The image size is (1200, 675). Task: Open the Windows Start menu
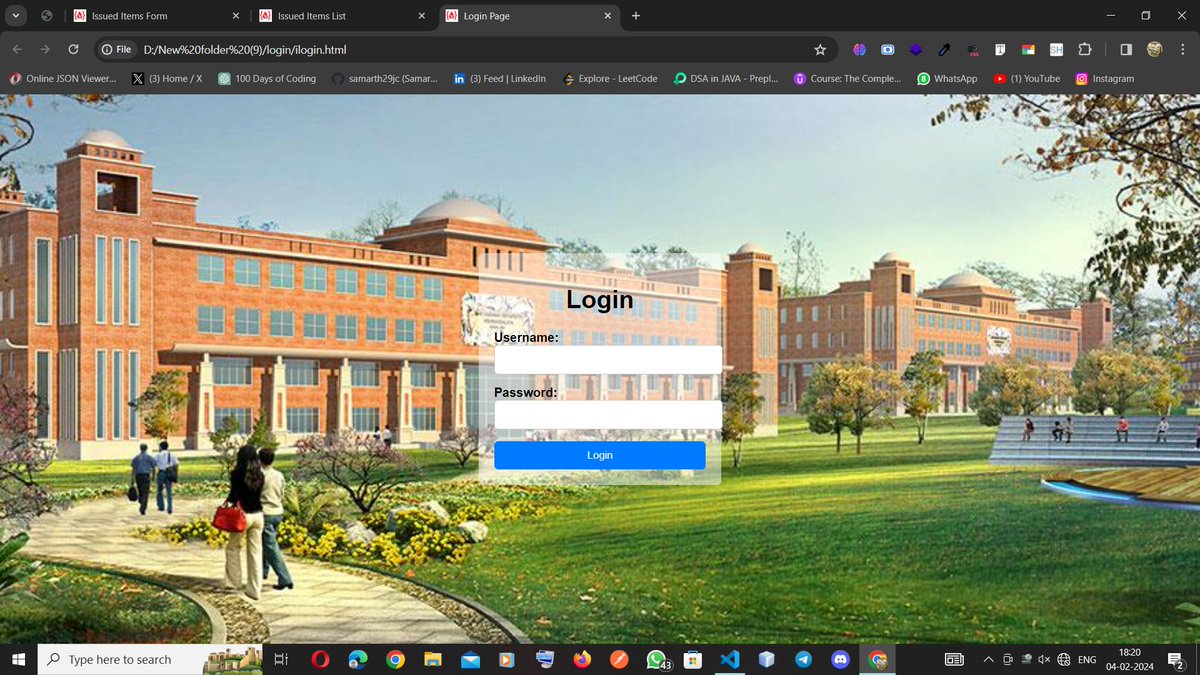[18, 659]
